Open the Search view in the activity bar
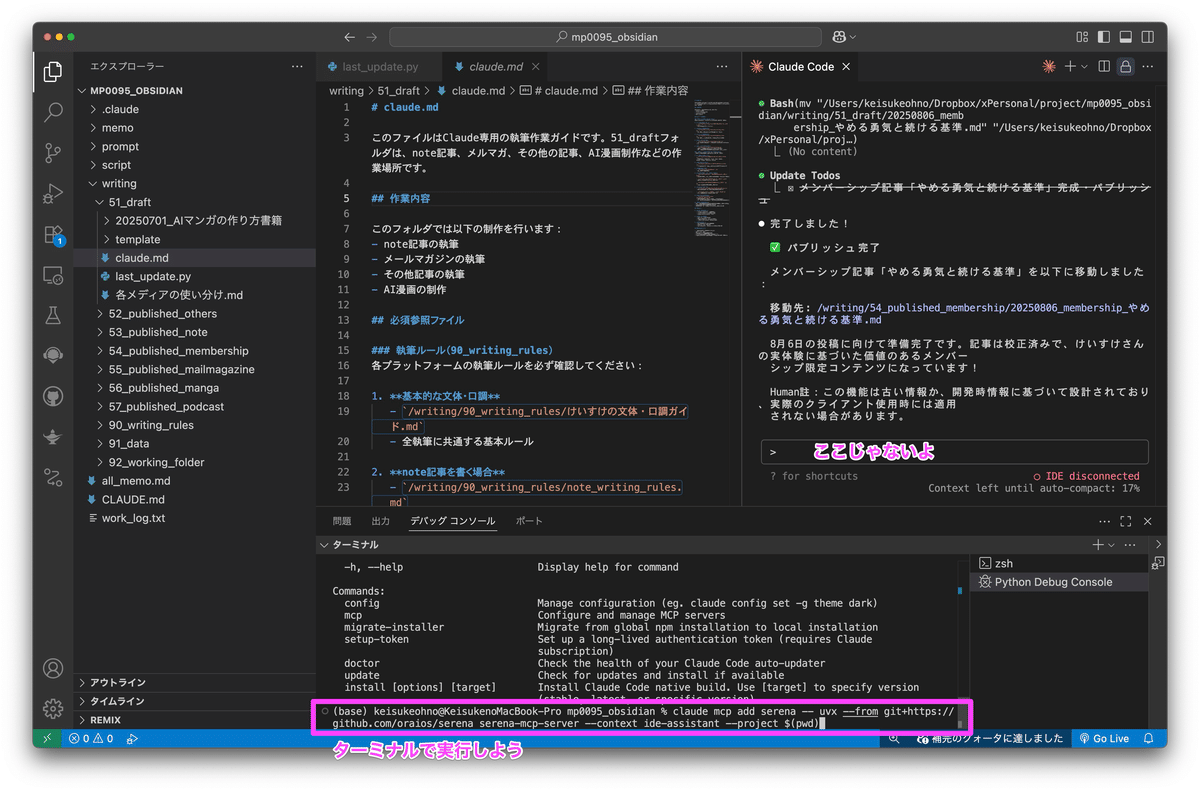Screen dimensions: 1200x791 click(52, 112)
